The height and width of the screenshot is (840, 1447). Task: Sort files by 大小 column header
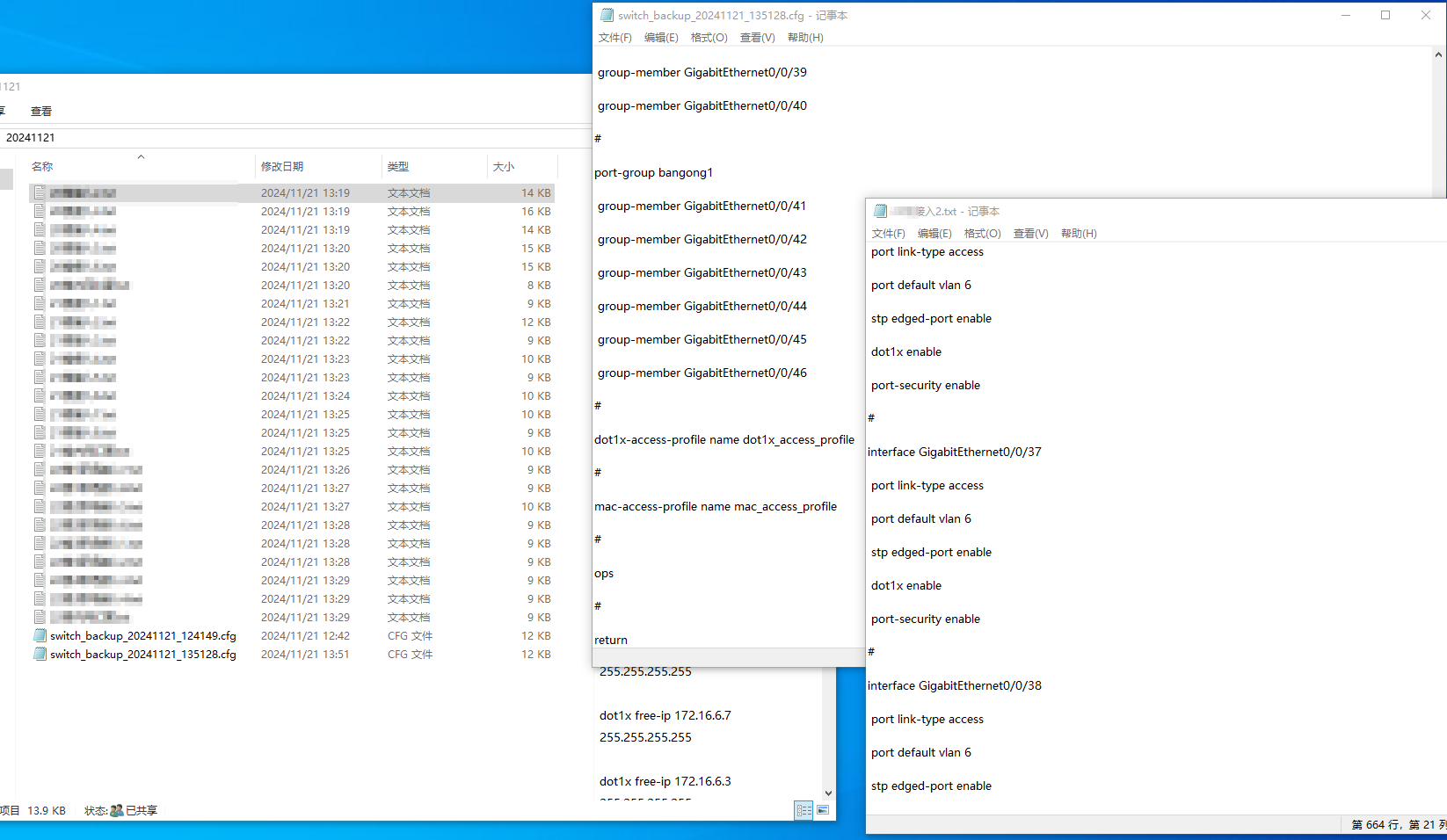click(x=504, y=167)
